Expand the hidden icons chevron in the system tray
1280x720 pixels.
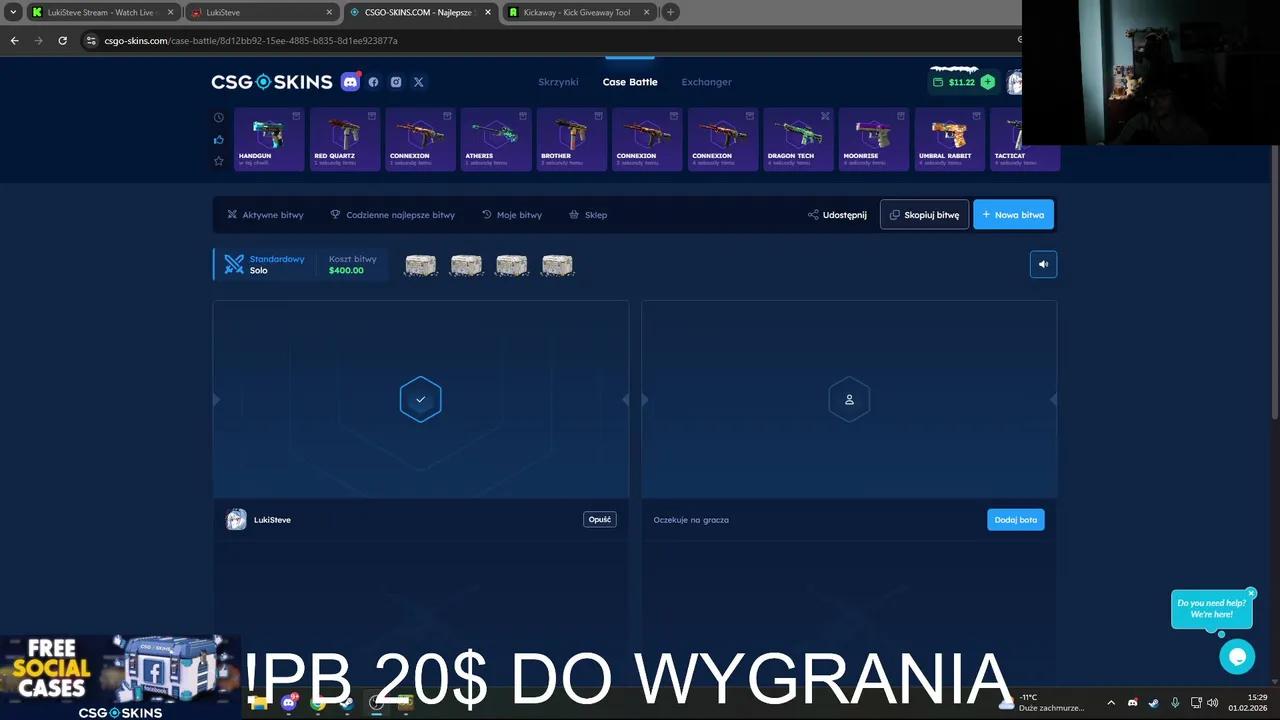point(1112,703)
